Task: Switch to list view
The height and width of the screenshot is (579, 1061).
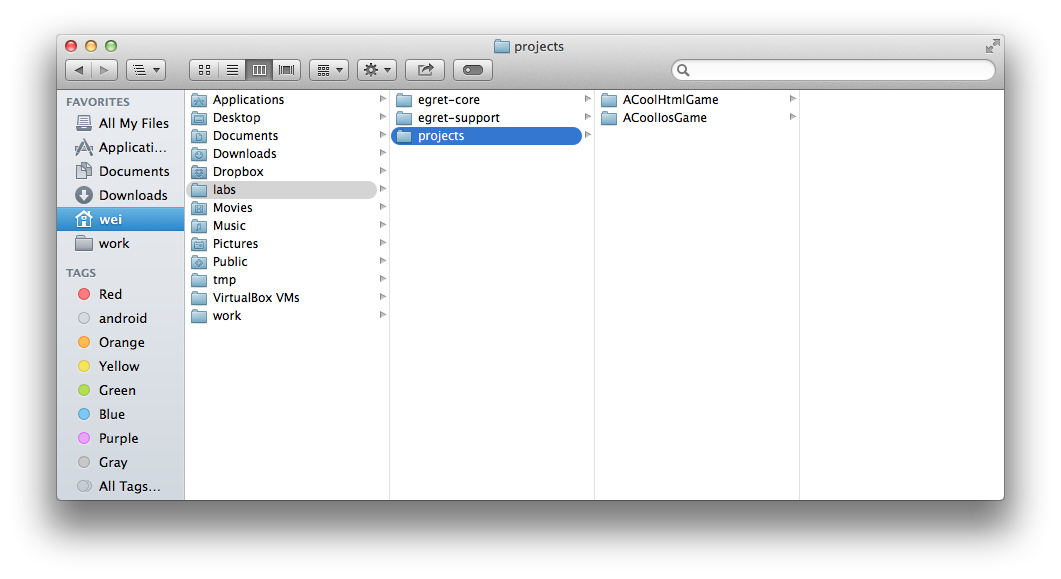Action: coord(232,70)
